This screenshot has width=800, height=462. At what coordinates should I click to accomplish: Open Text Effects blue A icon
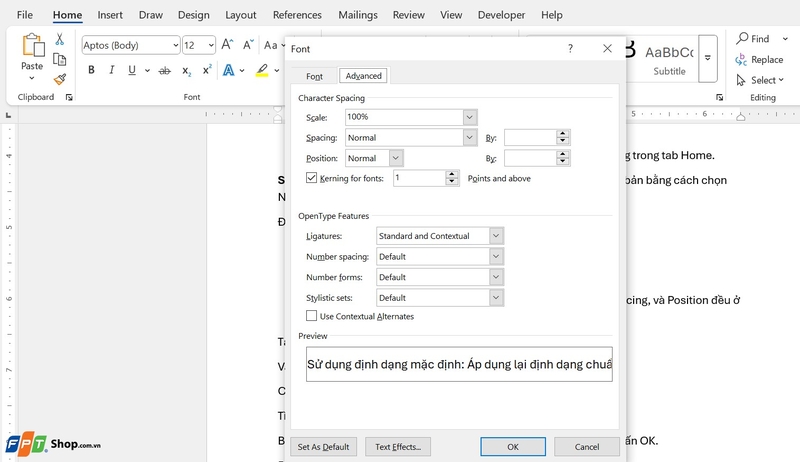coord(229,70)
